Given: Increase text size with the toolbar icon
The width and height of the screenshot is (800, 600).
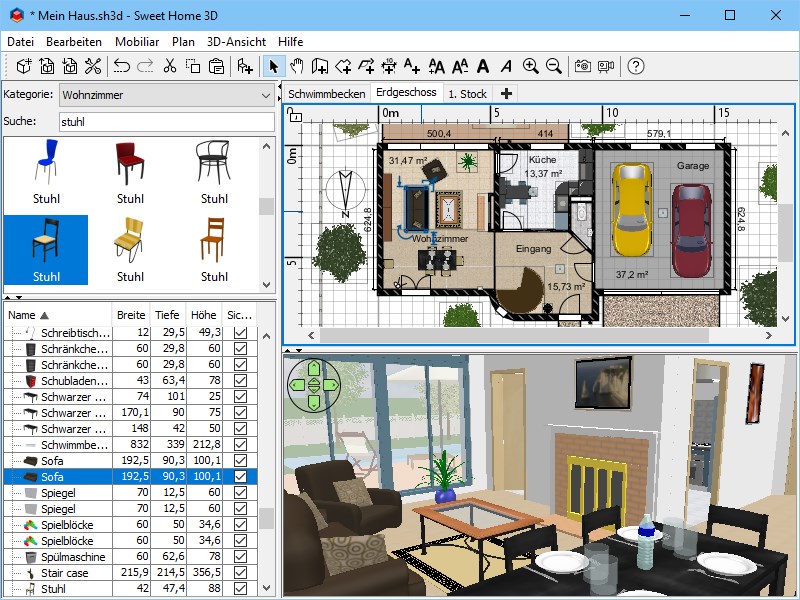Looking at the screenshot, I should (436, 66).
